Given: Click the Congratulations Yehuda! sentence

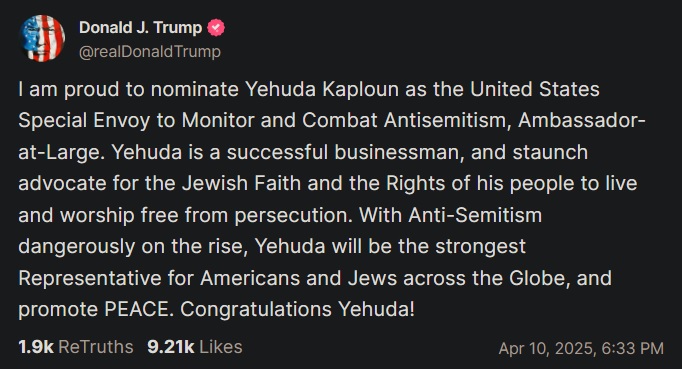Looking at the screenshot, I should (x=298, y=309).
